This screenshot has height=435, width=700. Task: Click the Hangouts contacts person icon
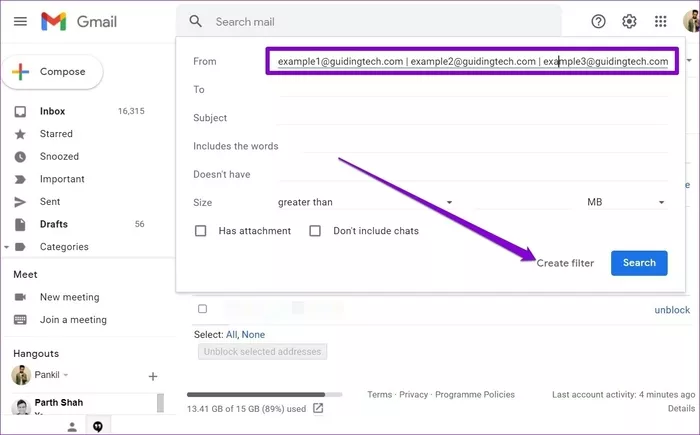click(72, 427)
